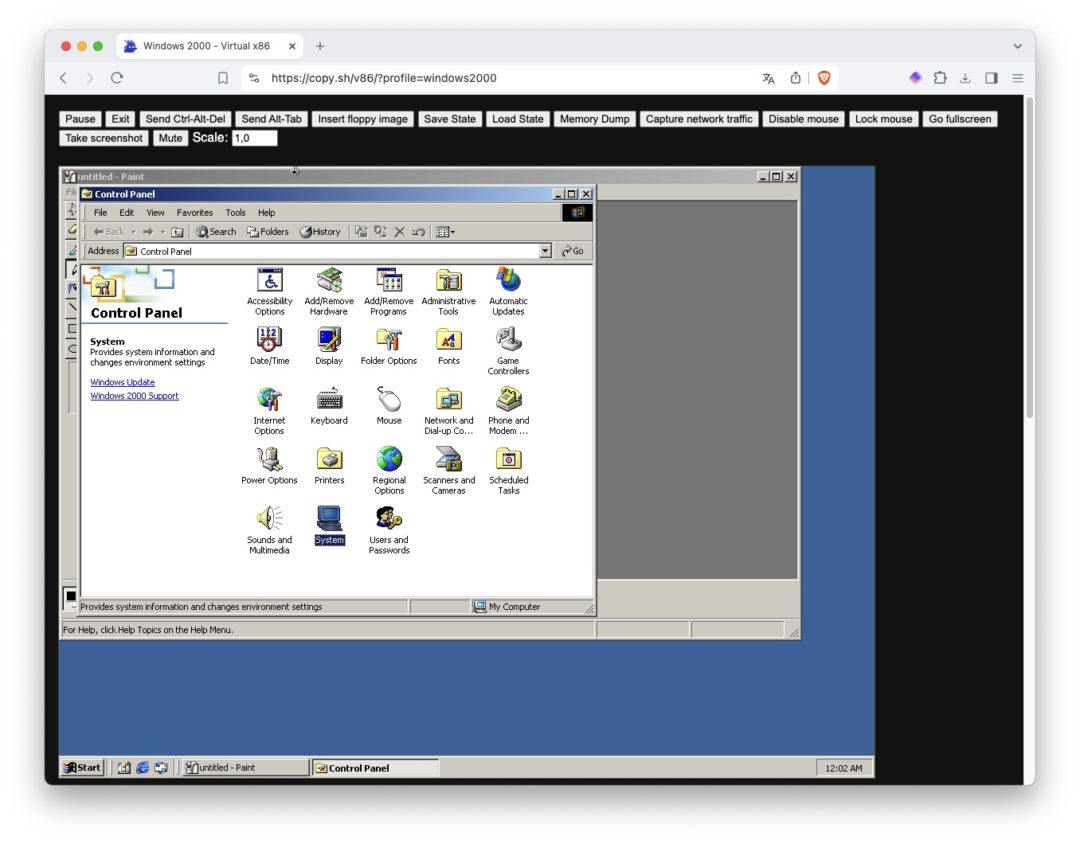
Task: Follow the Windows Update link
Action: pos(122,381)
